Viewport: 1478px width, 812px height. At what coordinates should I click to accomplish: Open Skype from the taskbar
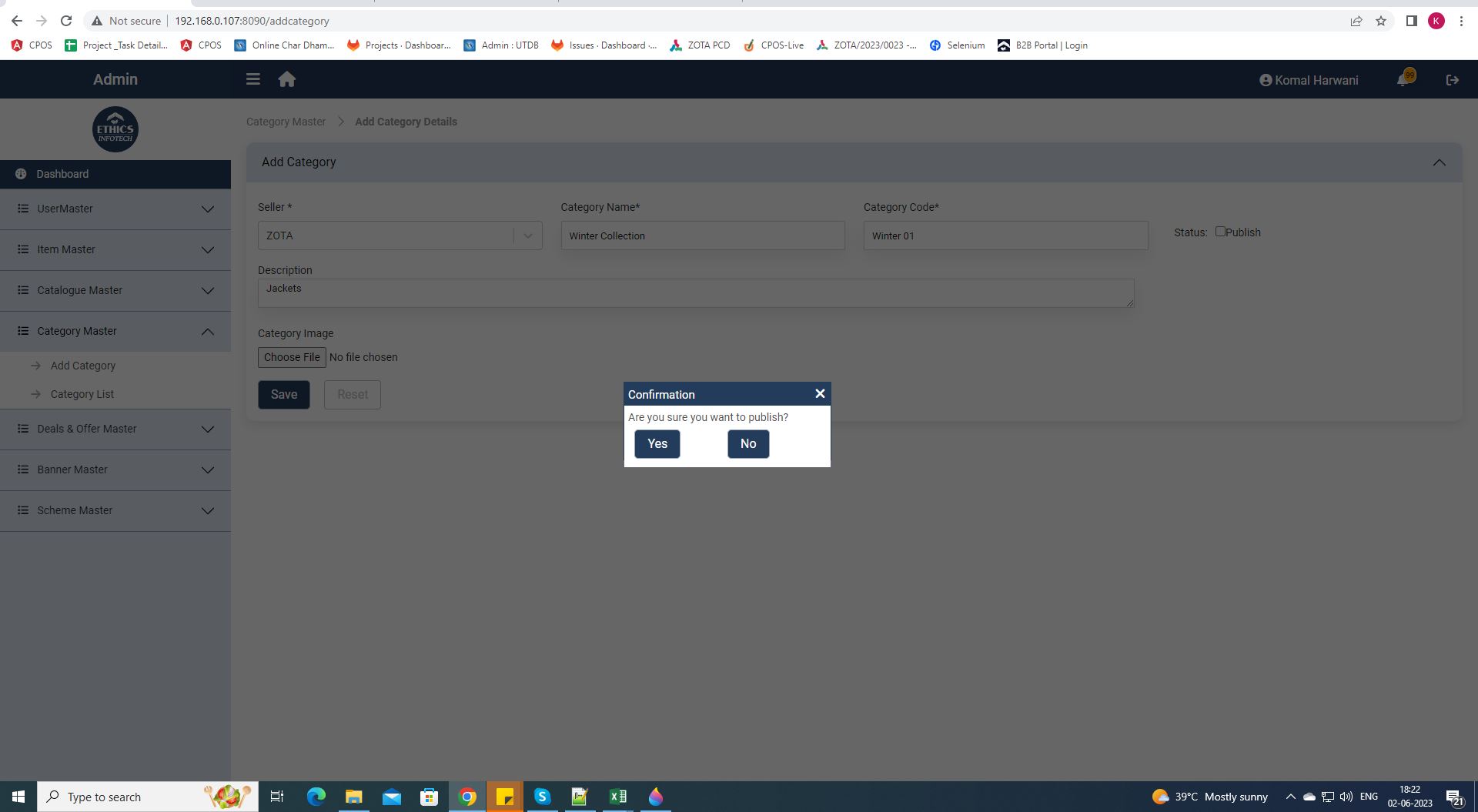pos(542,797)
